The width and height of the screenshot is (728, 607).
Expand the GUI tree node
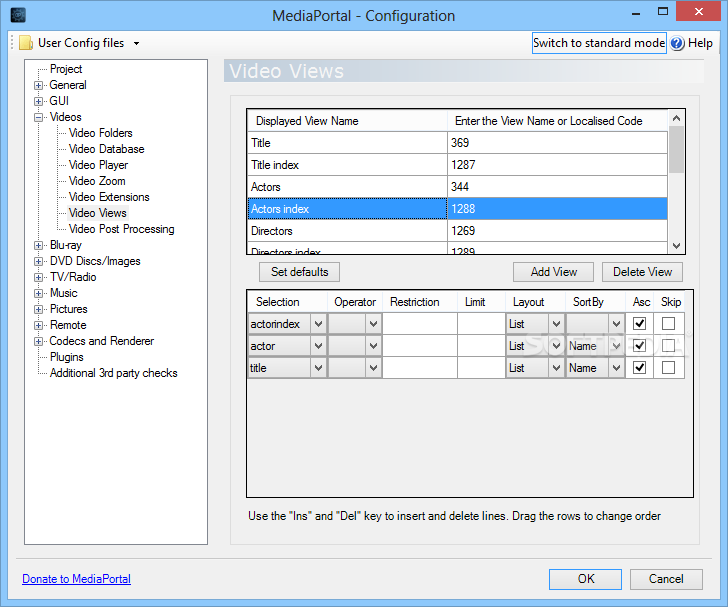(39, 101)
